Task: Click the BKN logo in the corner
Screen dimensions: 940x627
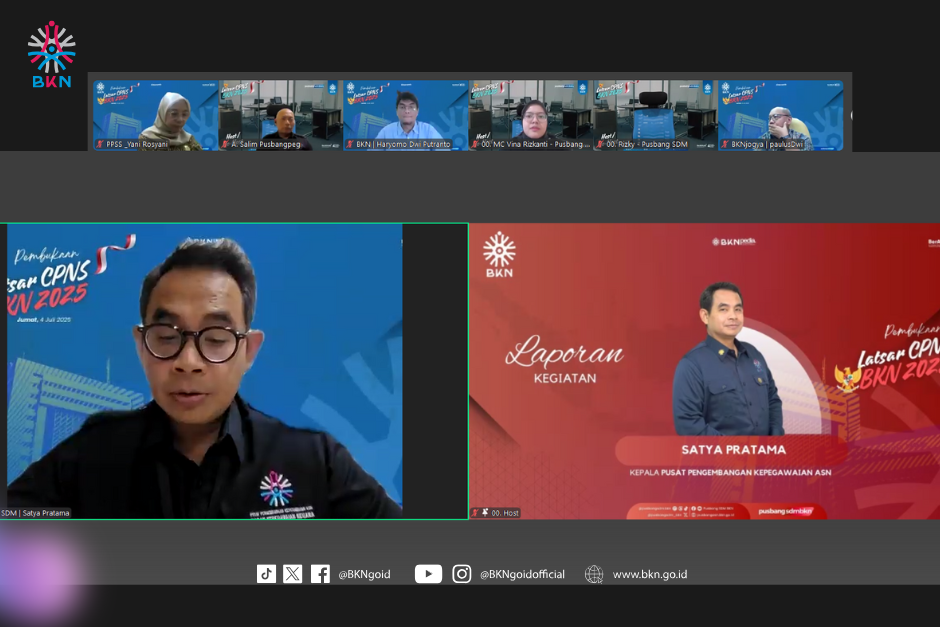Action: pos(51,54)
